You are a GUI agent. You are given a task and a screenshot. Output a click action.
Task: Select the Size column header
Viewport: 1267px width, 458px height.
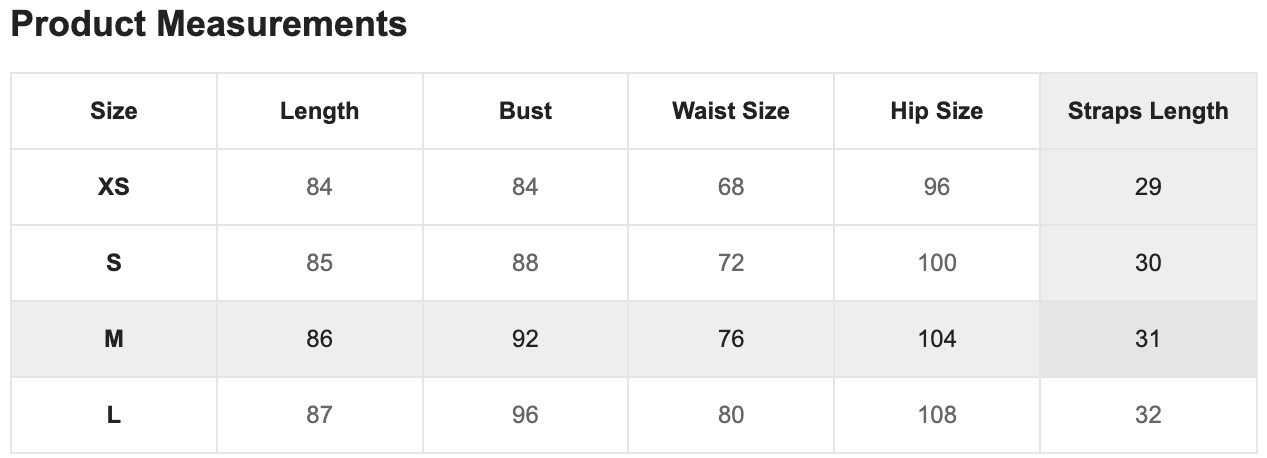coord(114,111)
